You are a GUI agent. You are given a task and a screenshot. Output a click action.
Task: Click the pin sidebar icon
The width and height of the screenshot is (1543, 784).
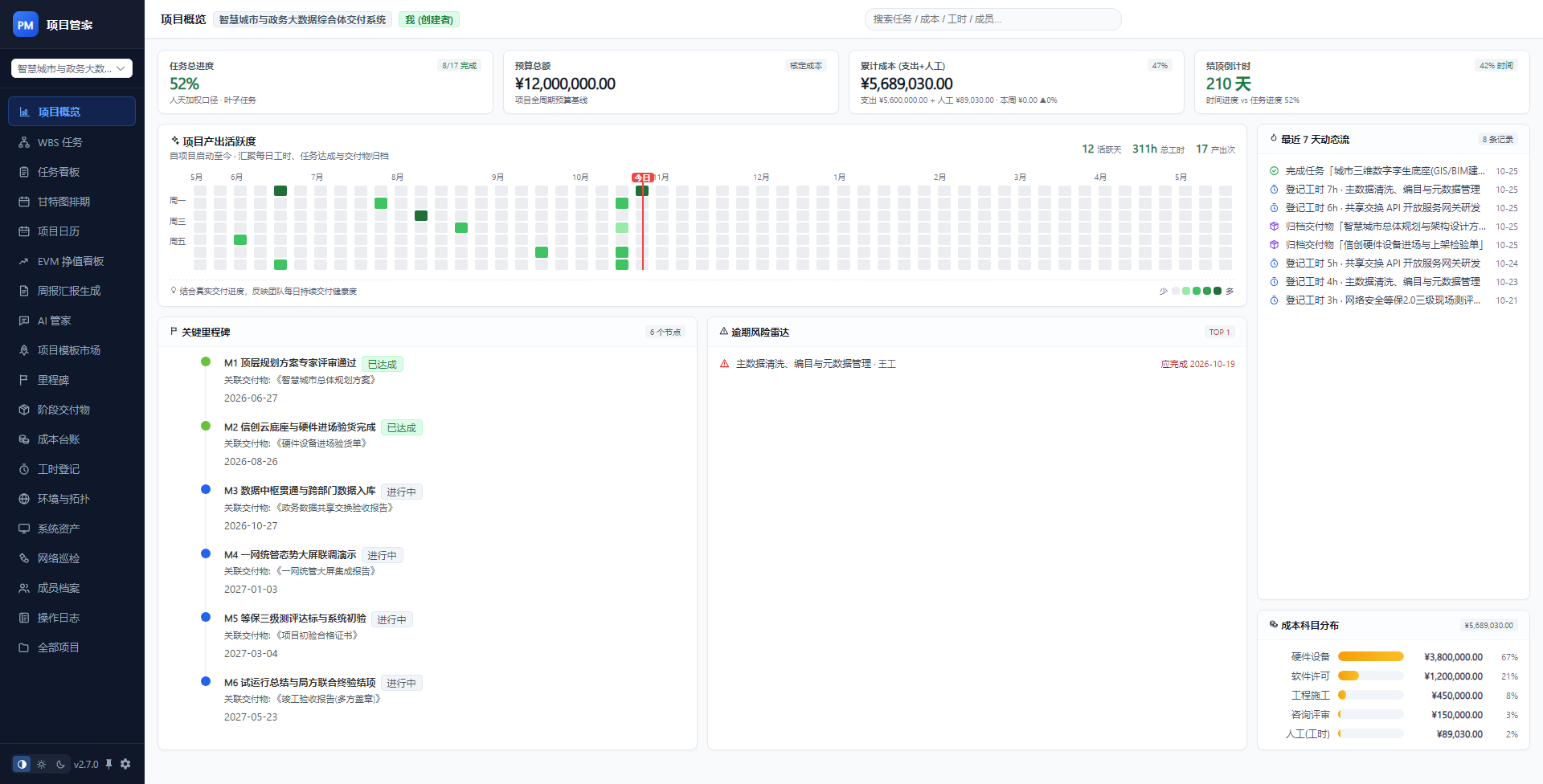108,764
